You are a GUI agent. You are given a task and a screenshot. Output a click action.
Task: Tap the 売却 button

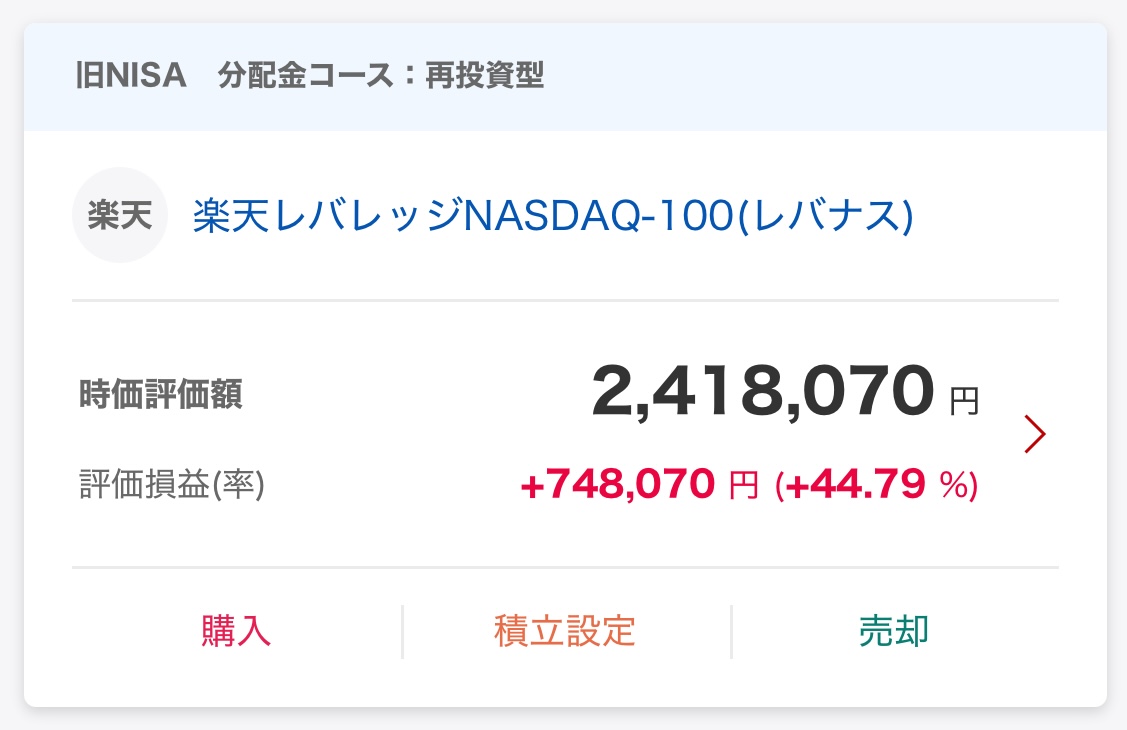point(894,631)
